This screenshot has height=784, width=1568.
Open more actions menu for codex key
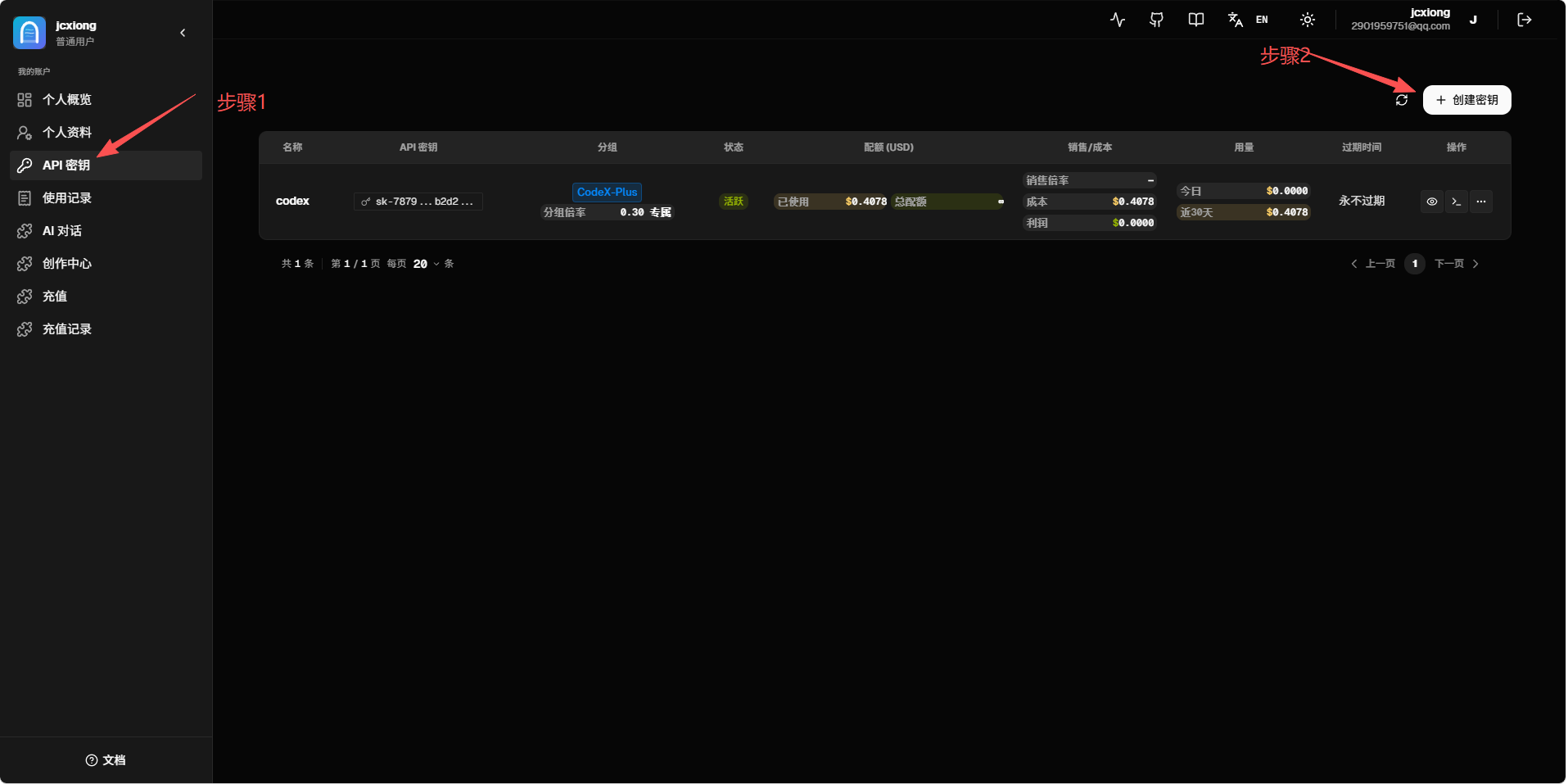point(1481,202)
